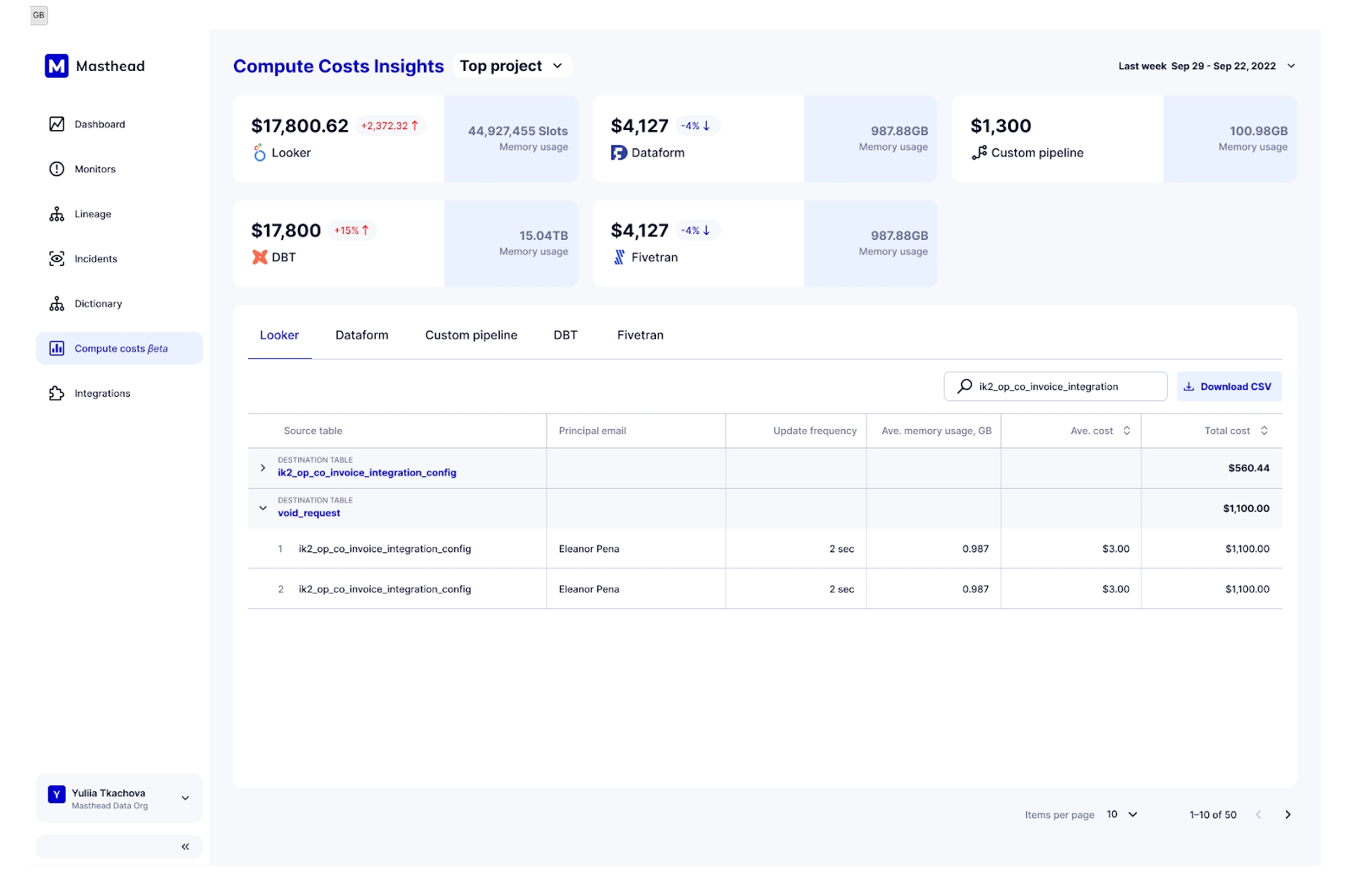This screenshot has width=1351, height=896.
Task: Sort table by Ave. cost
Action: 1126,431
